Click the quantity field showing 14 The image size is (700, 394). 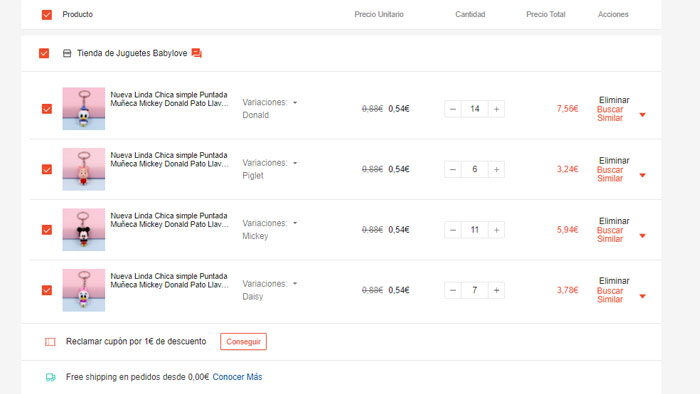[x=475, y=109]
